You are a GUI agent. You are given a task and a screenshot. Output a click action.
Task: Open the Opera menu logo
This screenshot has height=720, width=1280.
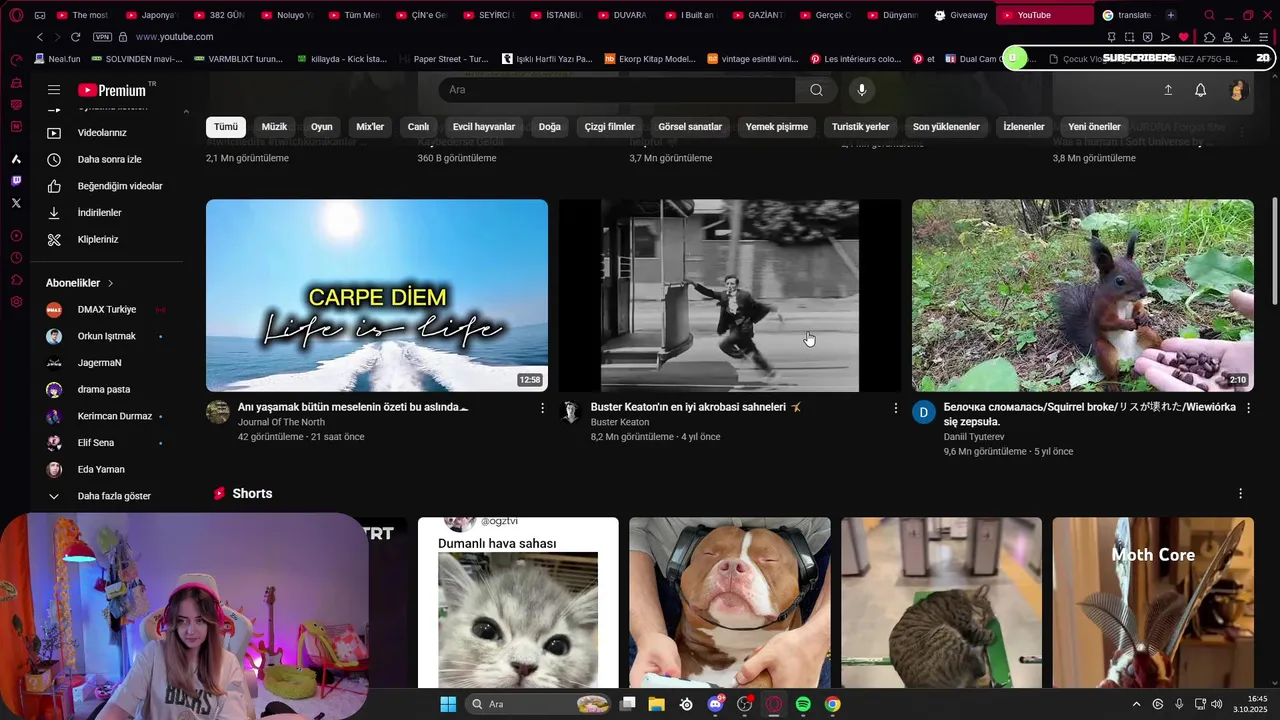click(16, 15)
